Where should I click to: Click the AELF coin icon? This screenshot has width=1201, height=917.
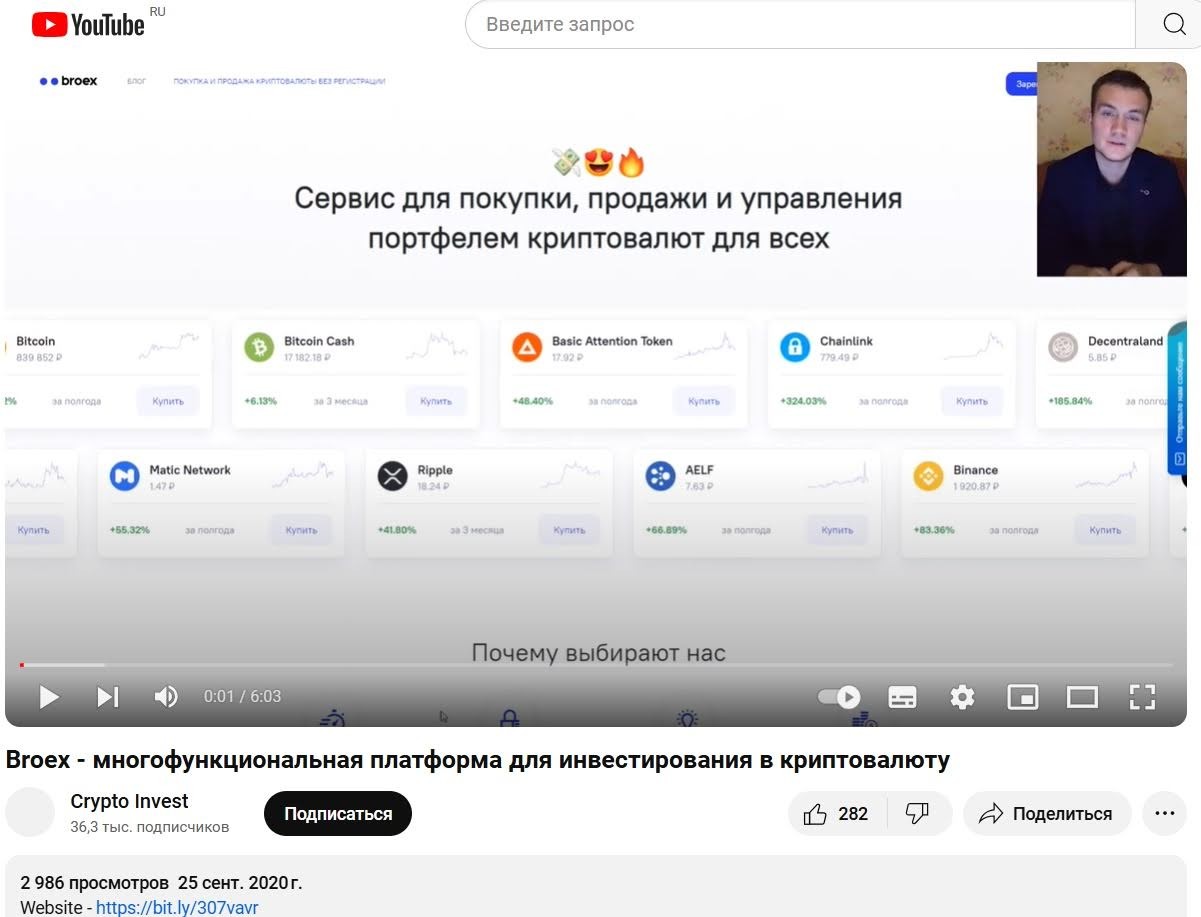click(x=661, y=476)
